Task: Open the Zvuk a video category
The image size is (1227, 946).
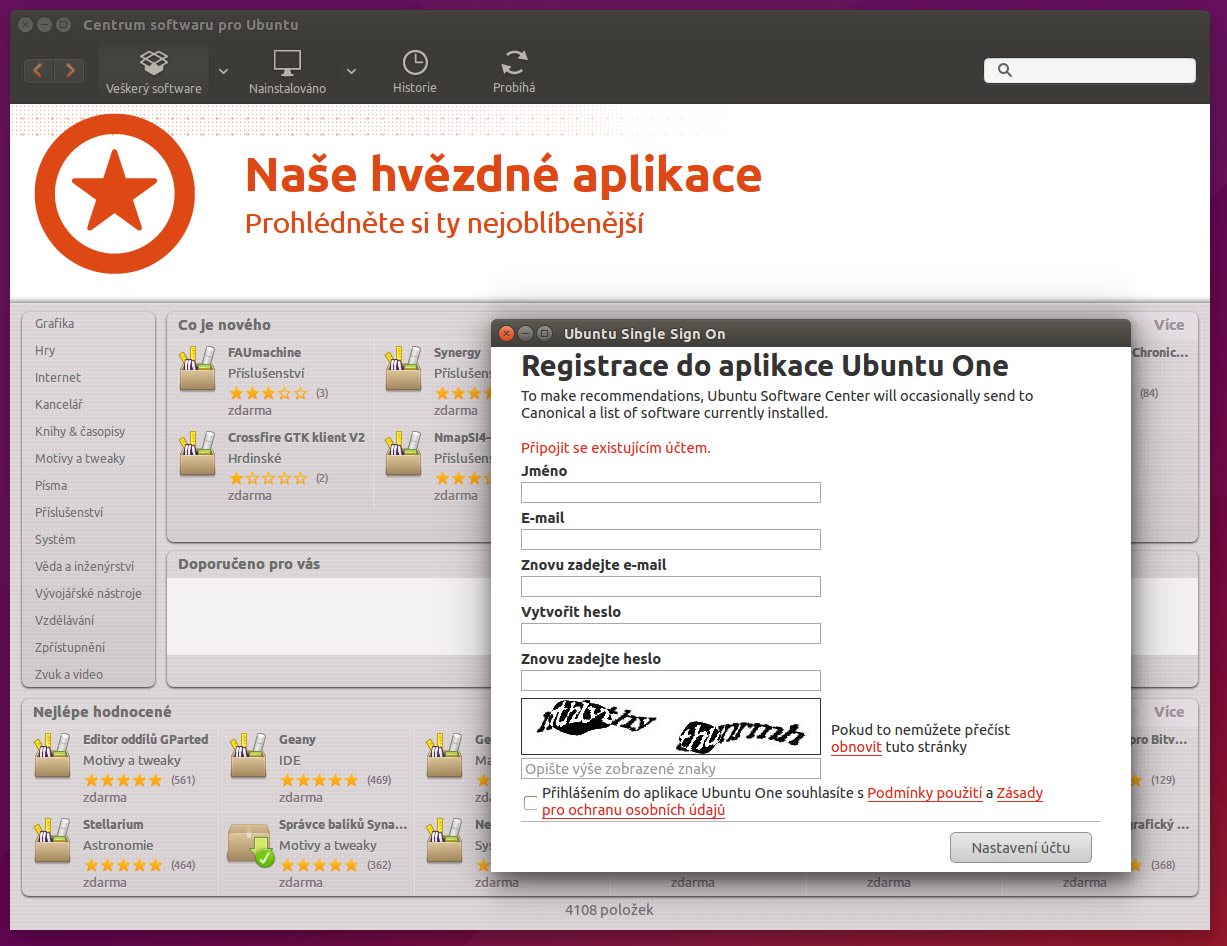Action: pos(69,675)
